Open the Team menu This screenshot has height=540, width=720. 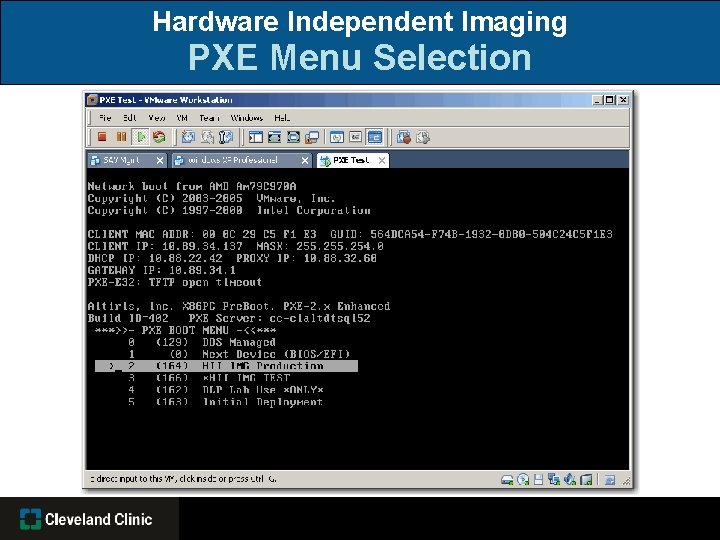209,118
